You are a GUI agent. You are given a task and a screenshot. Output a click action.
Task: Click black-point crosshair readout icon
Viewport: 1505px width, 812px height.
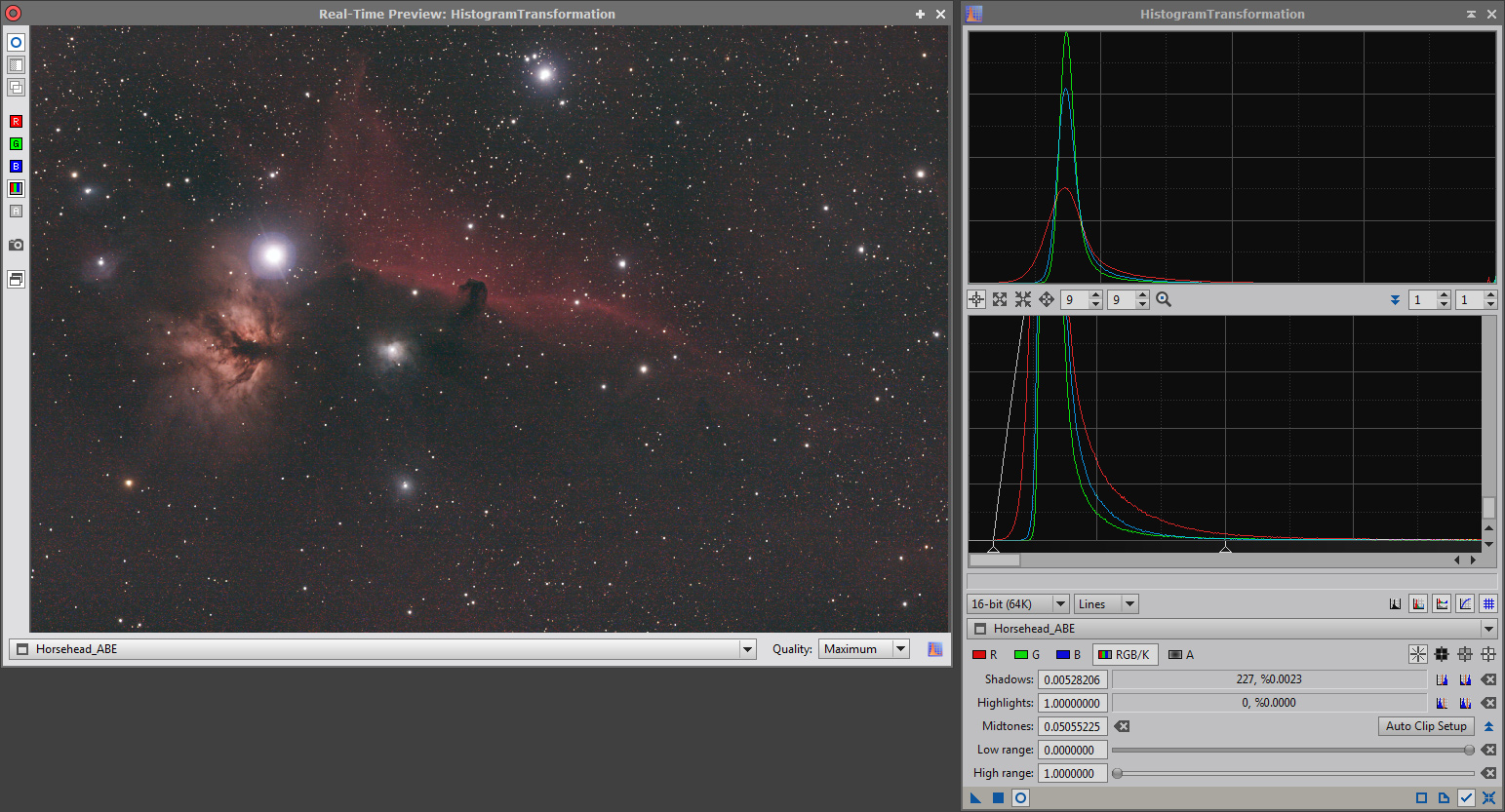pyautogui.click(x=1442, y=654)
